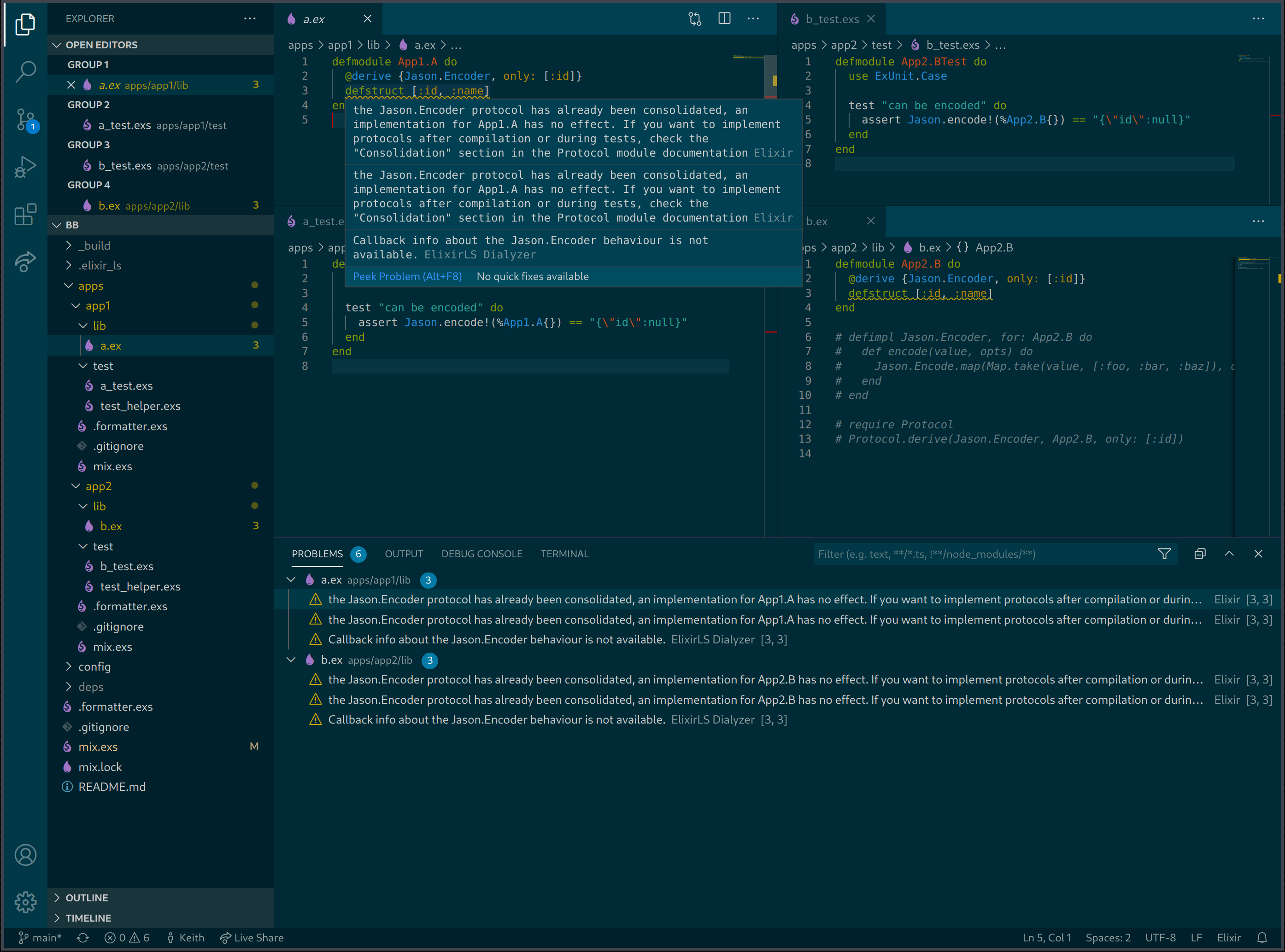This screenshot has height=952, width=1285.
Task: Open Explorer views and more actions menu
Action: point(250,18)
